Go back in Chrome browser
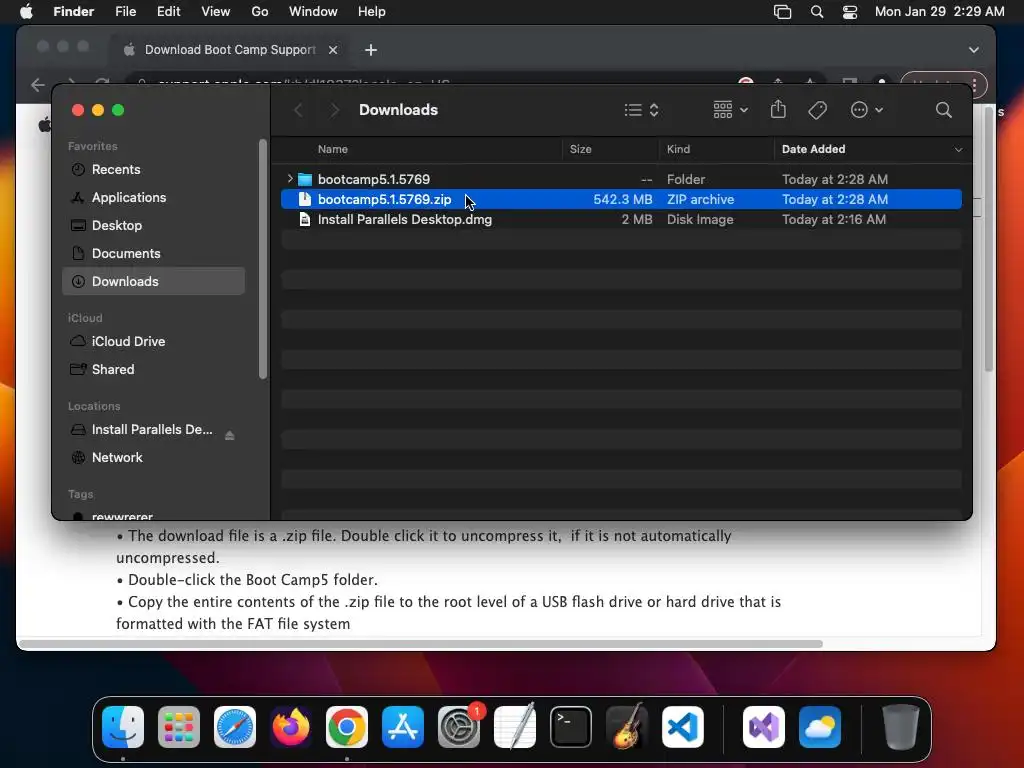The height and width of the screenshot is (768, 1024). (x=37, y=85)
